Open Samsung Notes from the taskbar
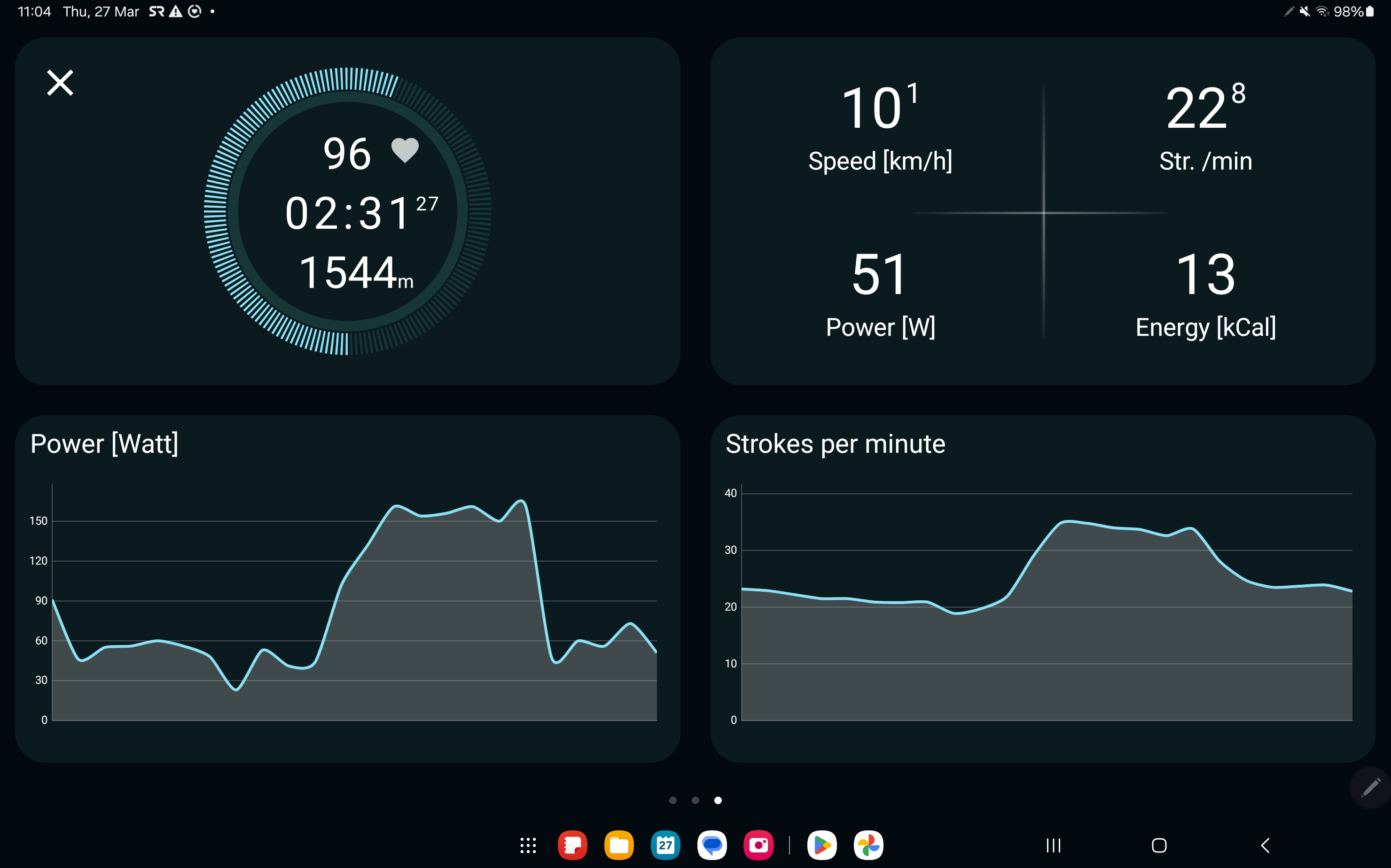The image size is (1391, 868). 572,845
